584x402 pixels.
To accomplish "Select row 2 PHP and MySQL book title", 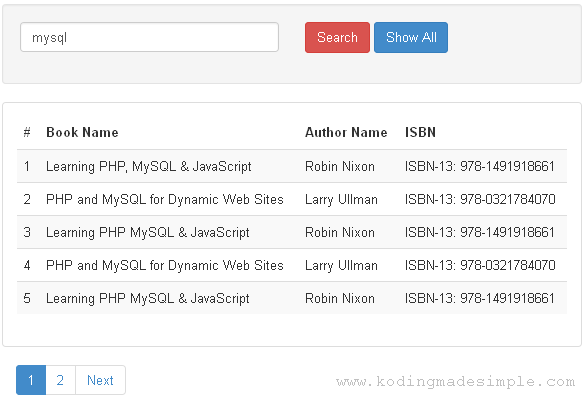I will coord(165,199).
